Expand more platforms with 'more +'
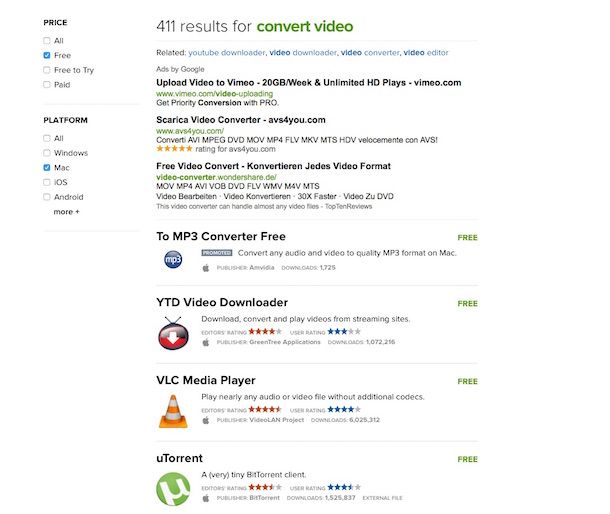 pos(67,212)
